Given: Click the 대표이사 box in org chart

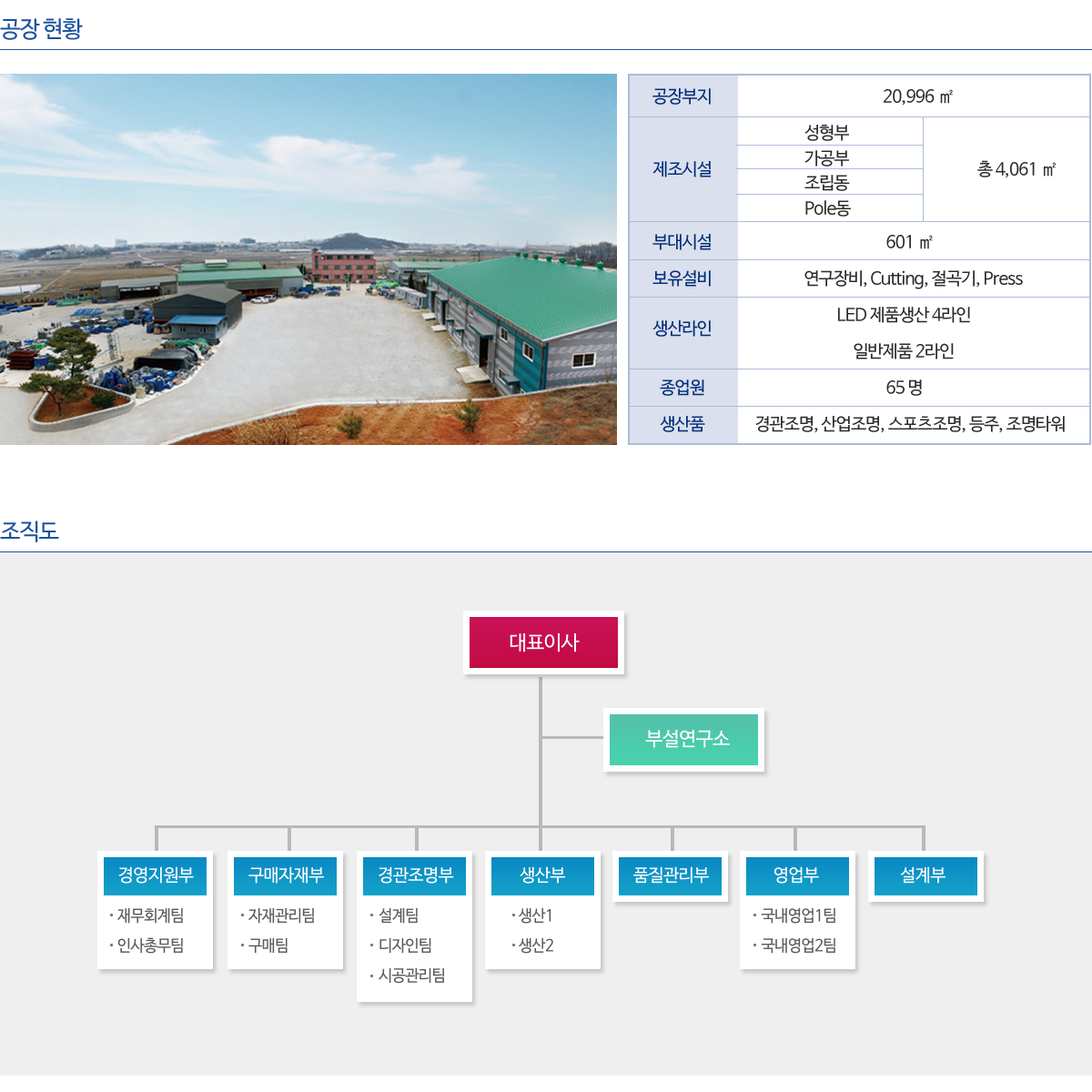Looking at the screenshot, I should click(x=543, y=642).
